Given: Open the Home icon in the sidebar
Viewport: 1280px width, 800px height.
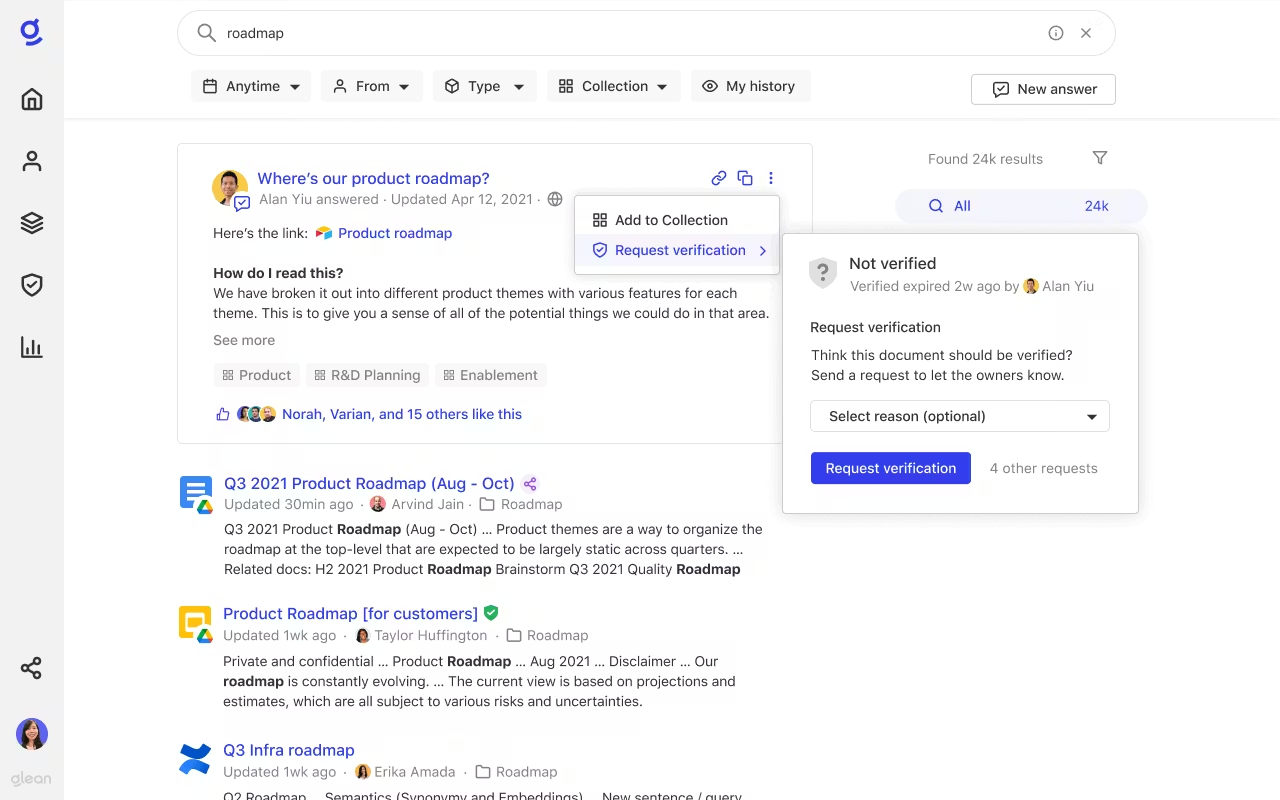Looking at the screenshot, I should (x=31, y=99).
